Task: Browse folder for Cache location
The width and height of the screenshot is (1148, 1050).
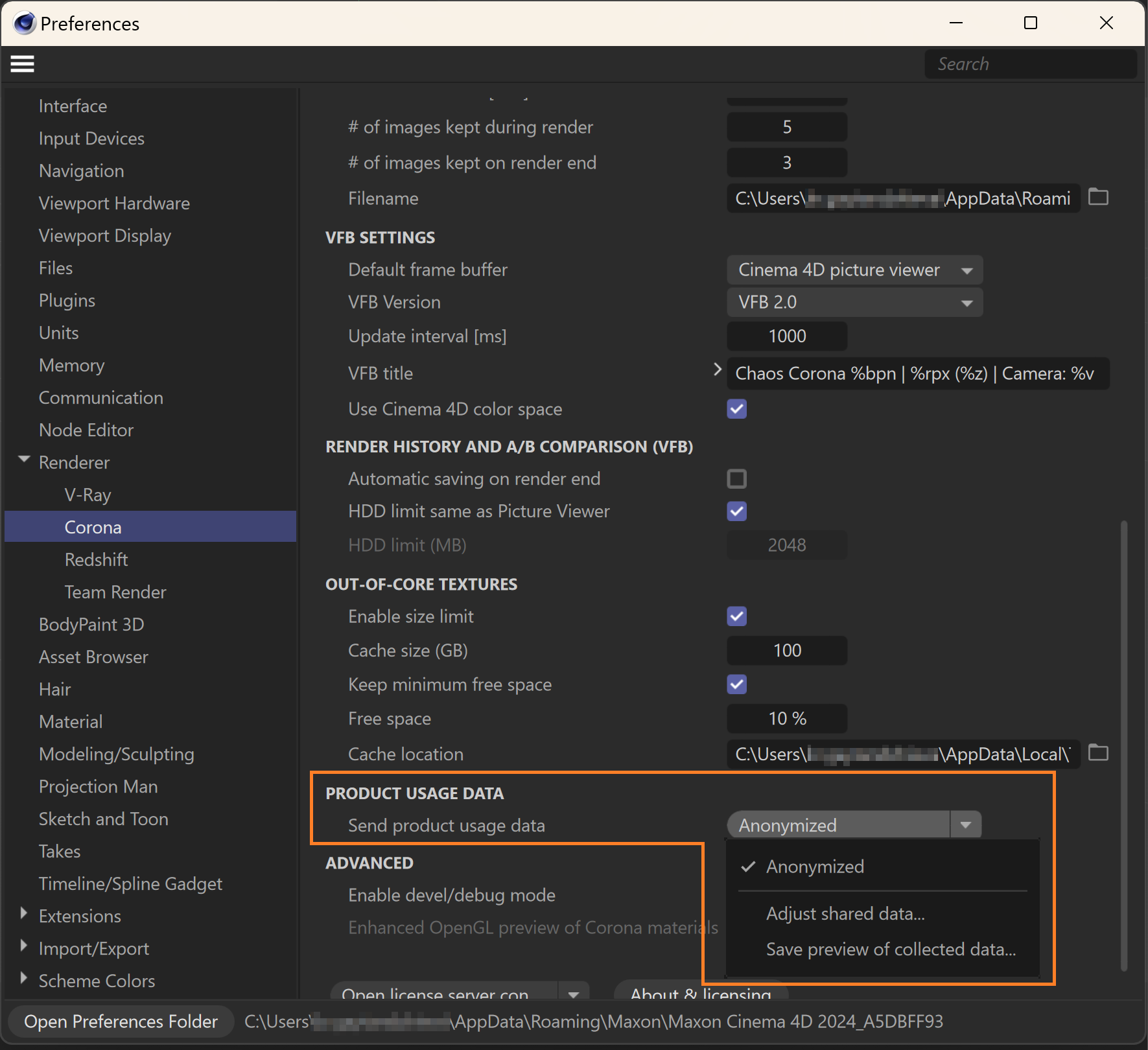Action: pos(1098,753)
